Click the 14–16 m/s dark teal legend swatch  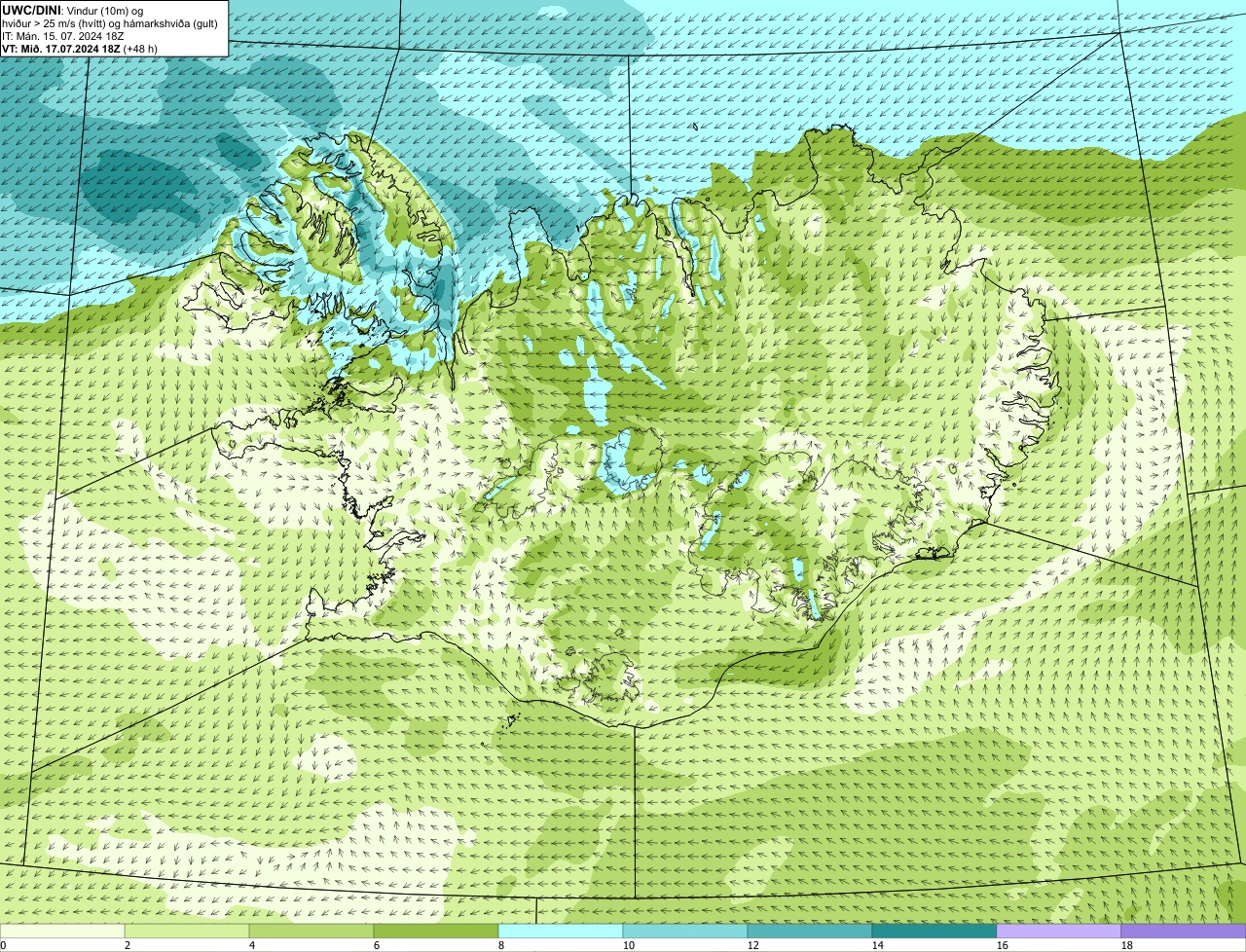[x=934, y=932]
